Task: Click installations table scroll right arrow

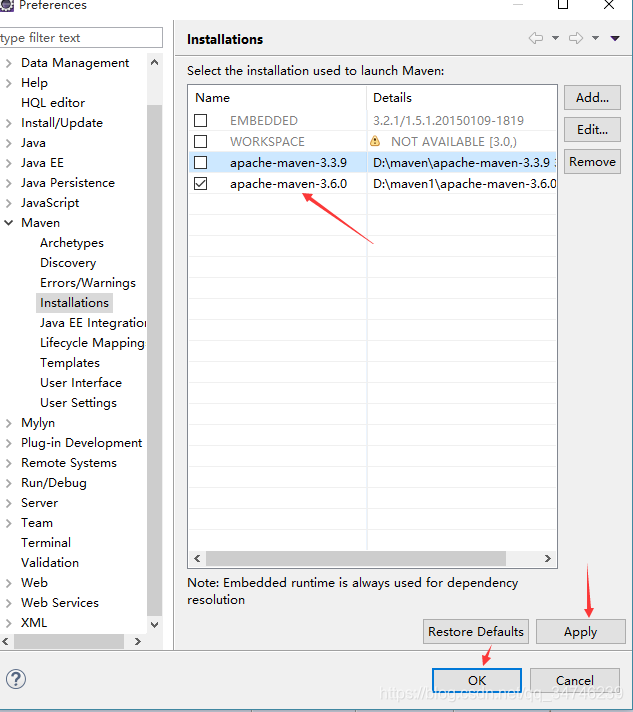Action: pyautogui.click(x=548, y=558)
